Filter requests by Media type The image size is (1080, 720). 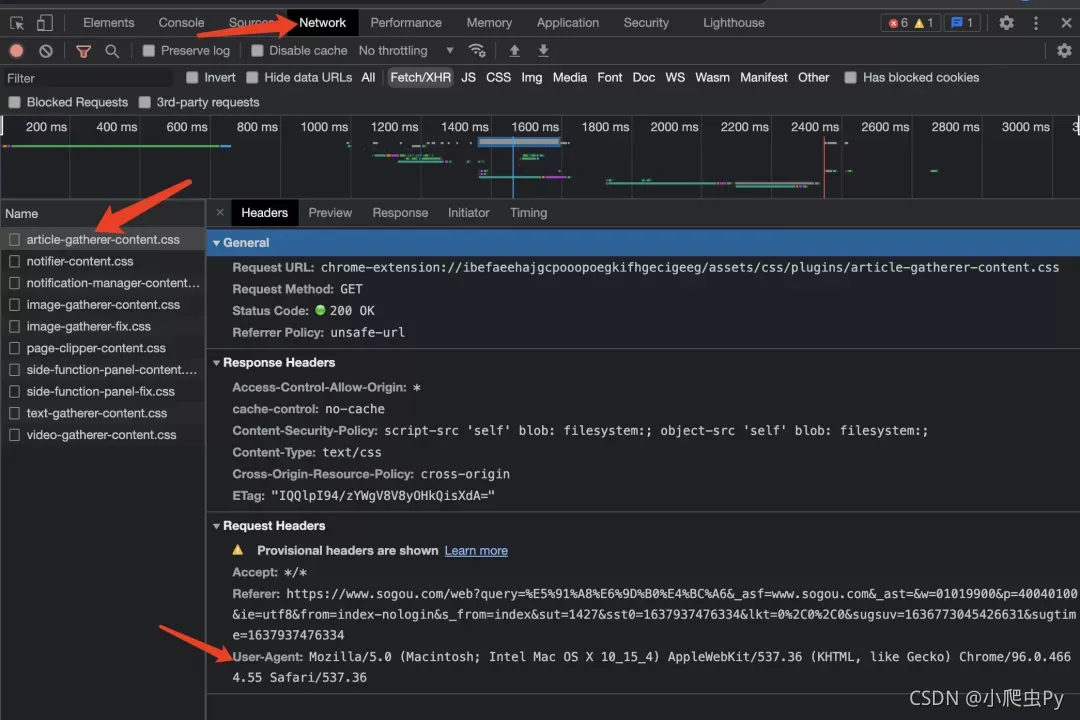[x=570, y=77]
